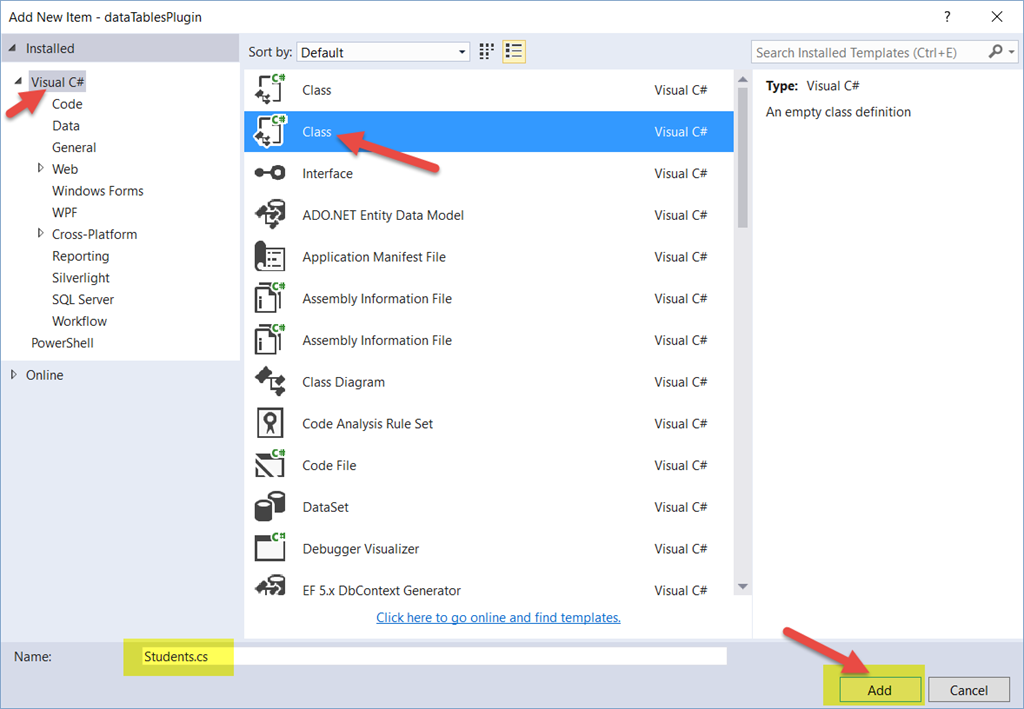Click the EF 5.x DbContext Generator icon
The height and width of the screenshot is (709, 1024).
click(270, 586)
